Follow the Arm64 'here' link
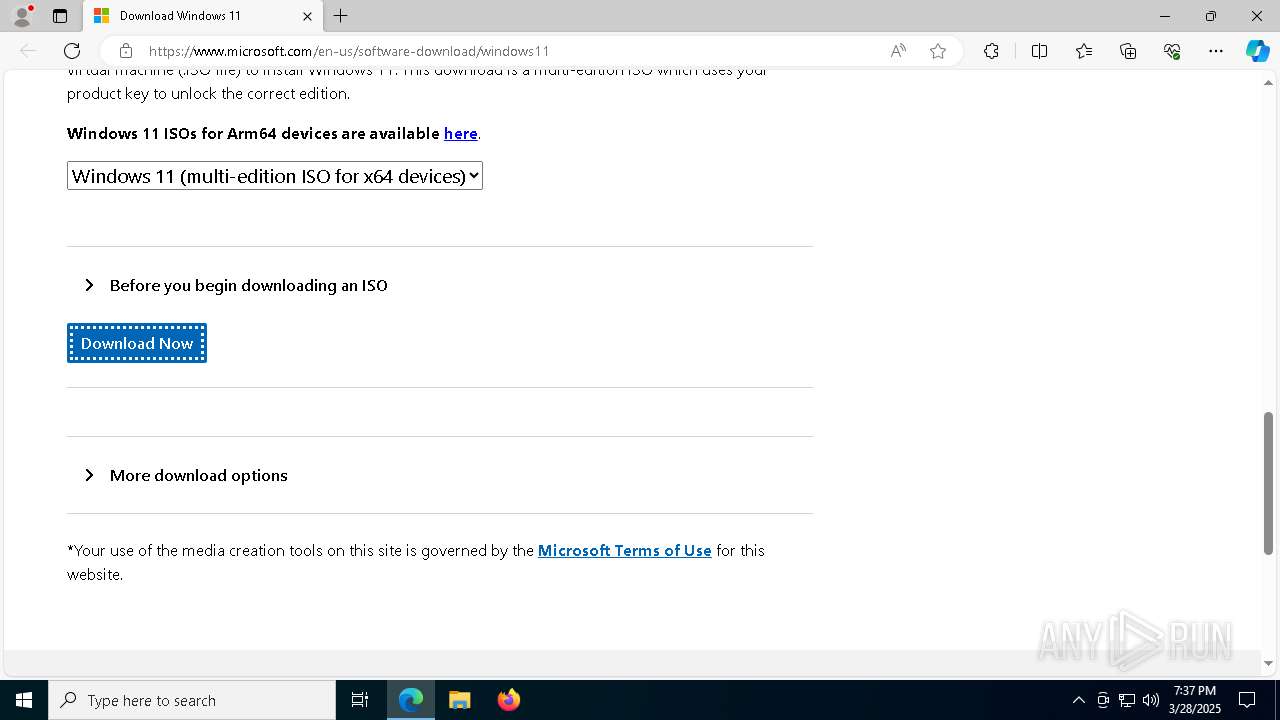 (461, 133)
